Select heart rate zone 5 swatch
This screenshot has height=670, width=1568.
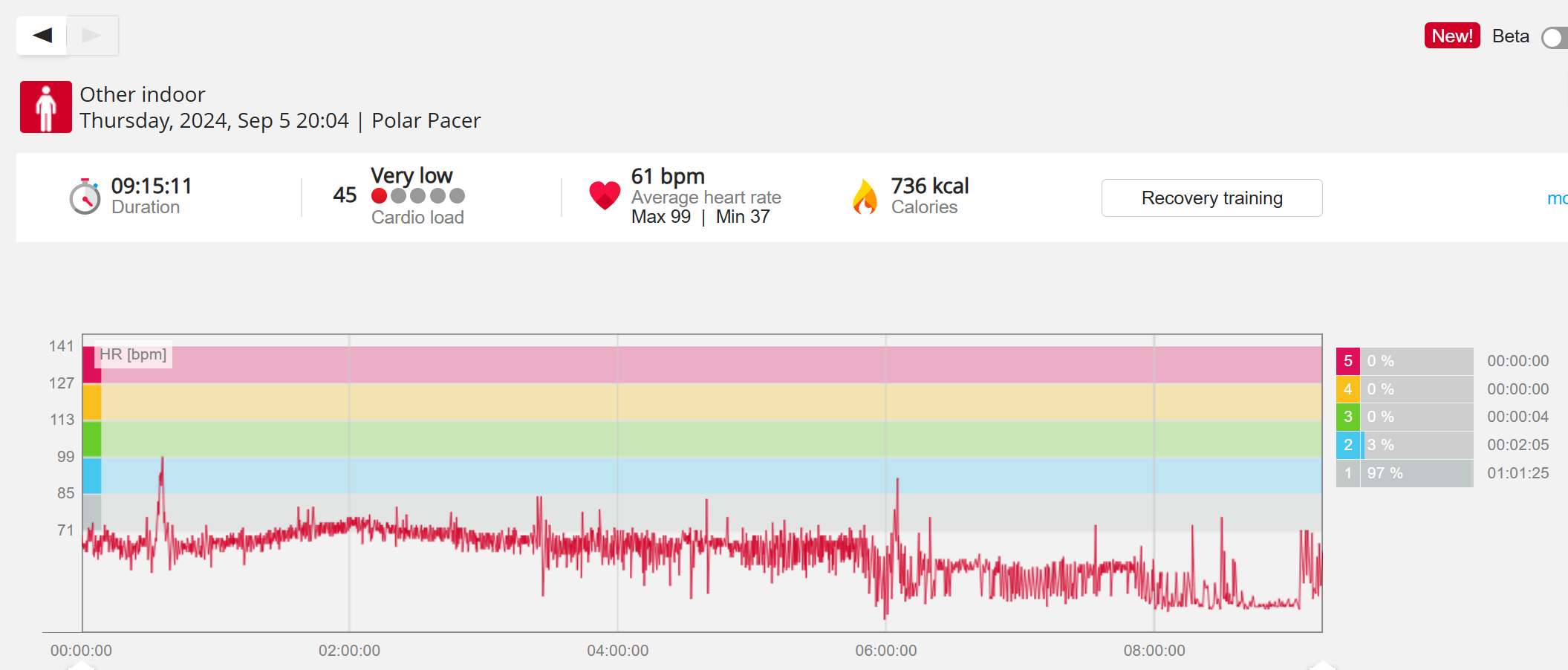(x=1347, y=361)
